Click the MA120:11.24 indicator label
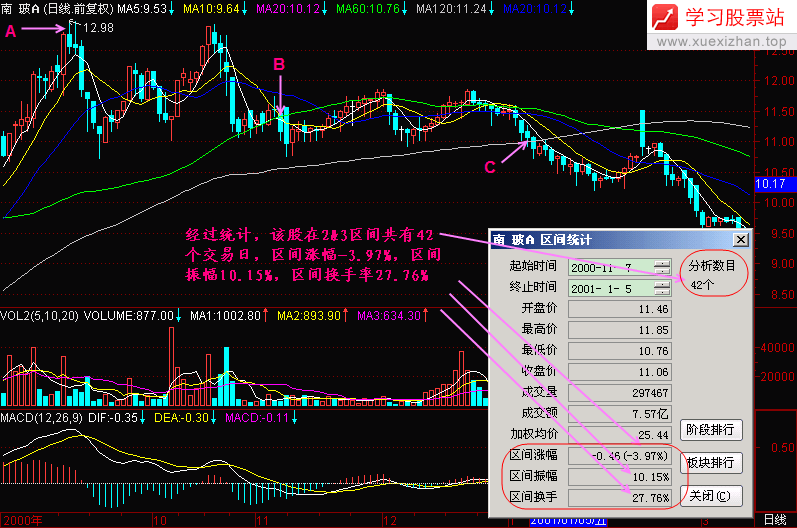 pyautogui.click(x=451, y=9)
